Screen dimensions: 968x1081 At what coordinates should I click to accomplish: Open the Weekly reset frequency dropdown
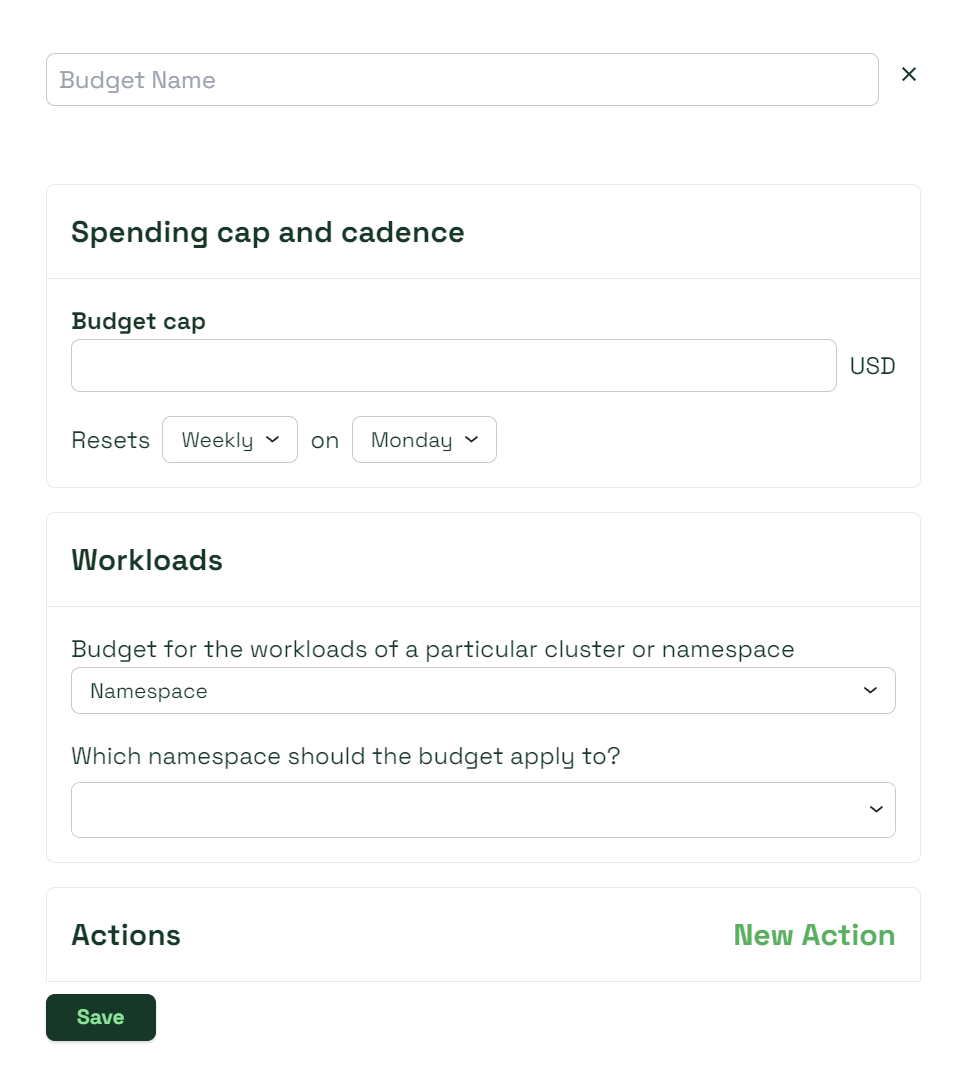pos(230,439)
